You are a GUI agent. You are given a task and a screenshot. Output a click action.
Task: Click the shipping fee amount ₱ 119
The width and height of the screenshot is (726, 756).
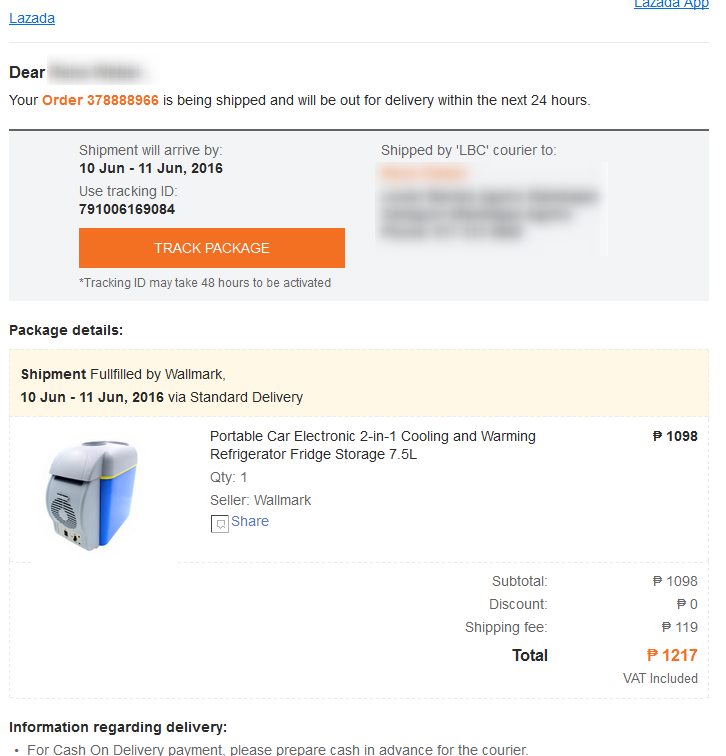[x=679, y=627]
